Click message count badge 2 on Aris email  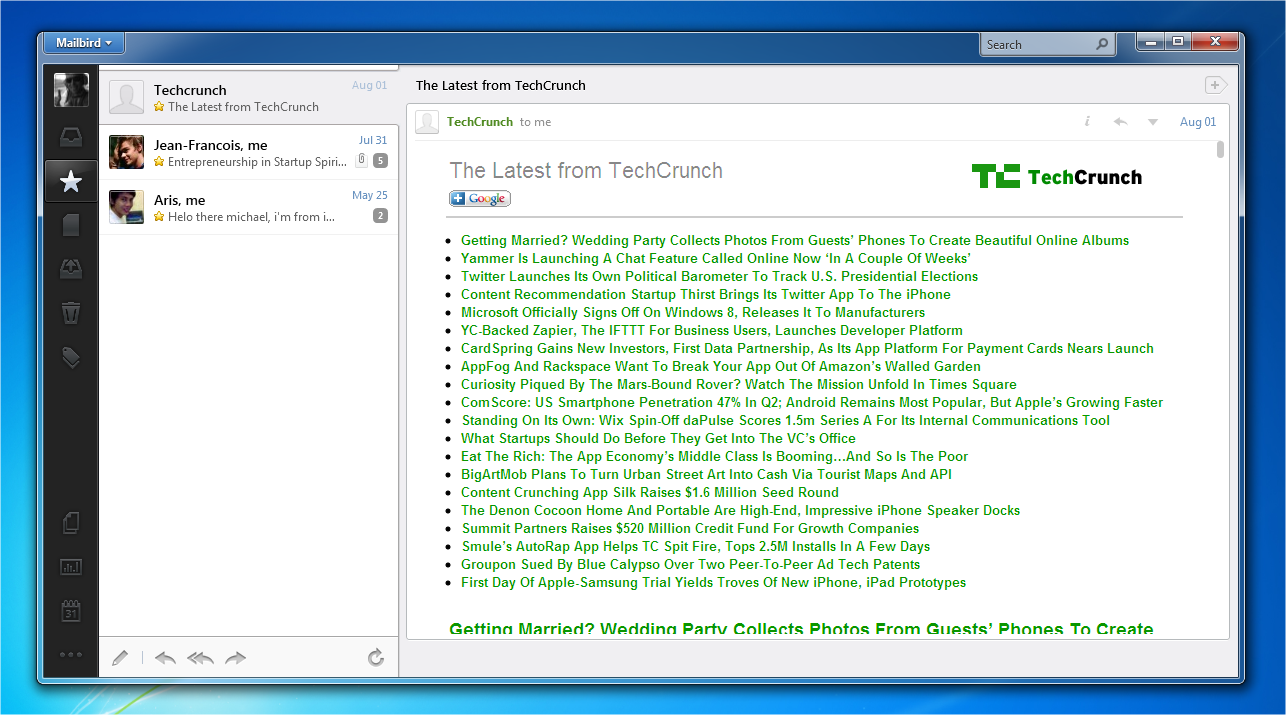[380, 216]
